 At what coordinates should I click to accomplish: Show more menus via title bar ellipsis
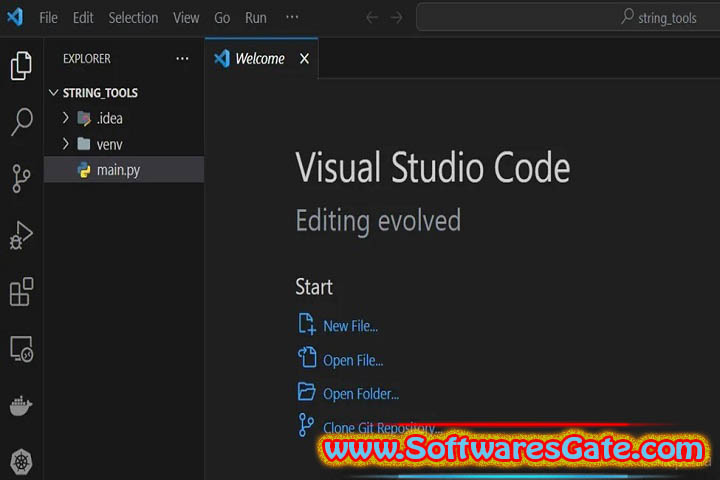tap(292, 17)
